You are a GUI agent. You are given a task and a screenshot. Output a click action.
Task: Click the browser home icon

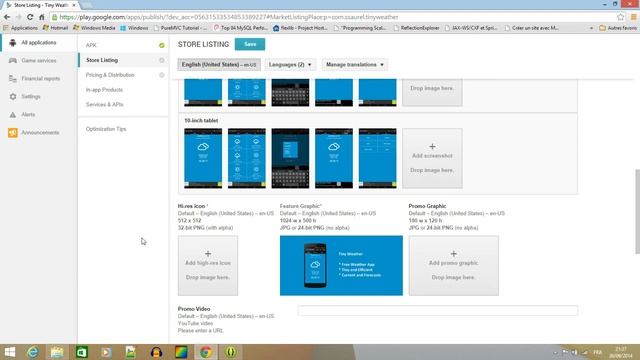click(42, 17)
